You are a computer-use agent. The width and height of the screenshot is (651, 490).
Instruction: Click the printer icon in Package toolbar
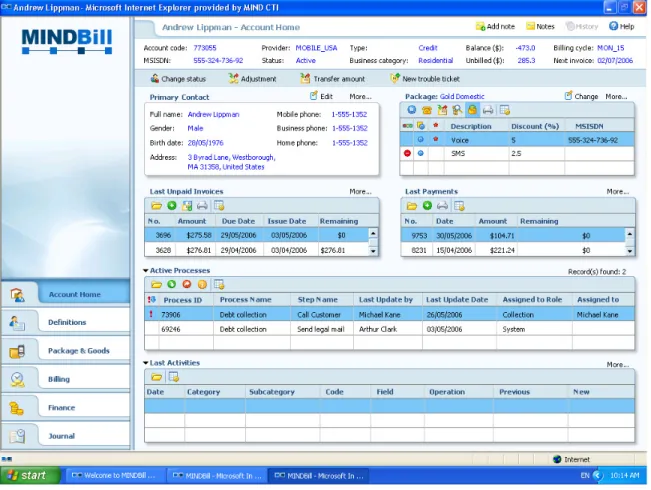pos(488,110)
